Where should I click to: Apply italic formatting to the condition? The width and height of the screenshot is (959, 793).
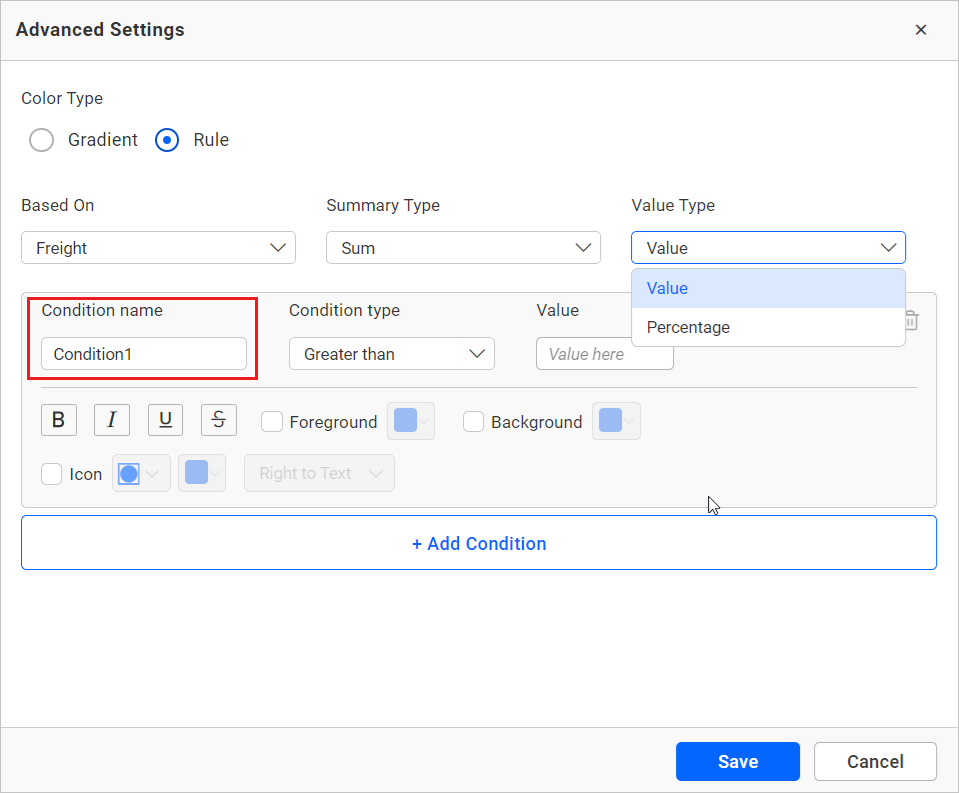click(111, 419)
